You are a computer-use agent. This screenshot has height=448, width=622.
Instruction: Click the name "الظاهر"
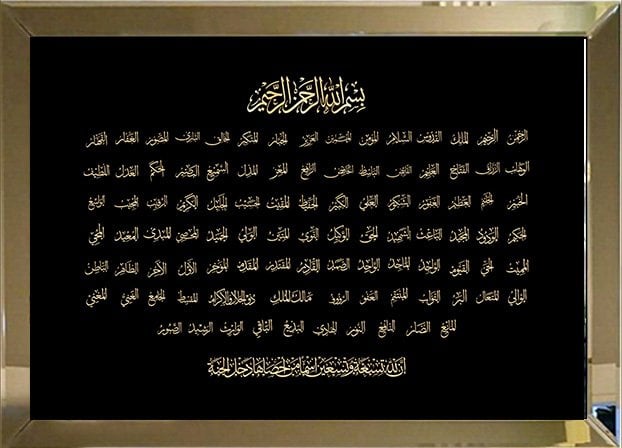[x=127, y=269]
